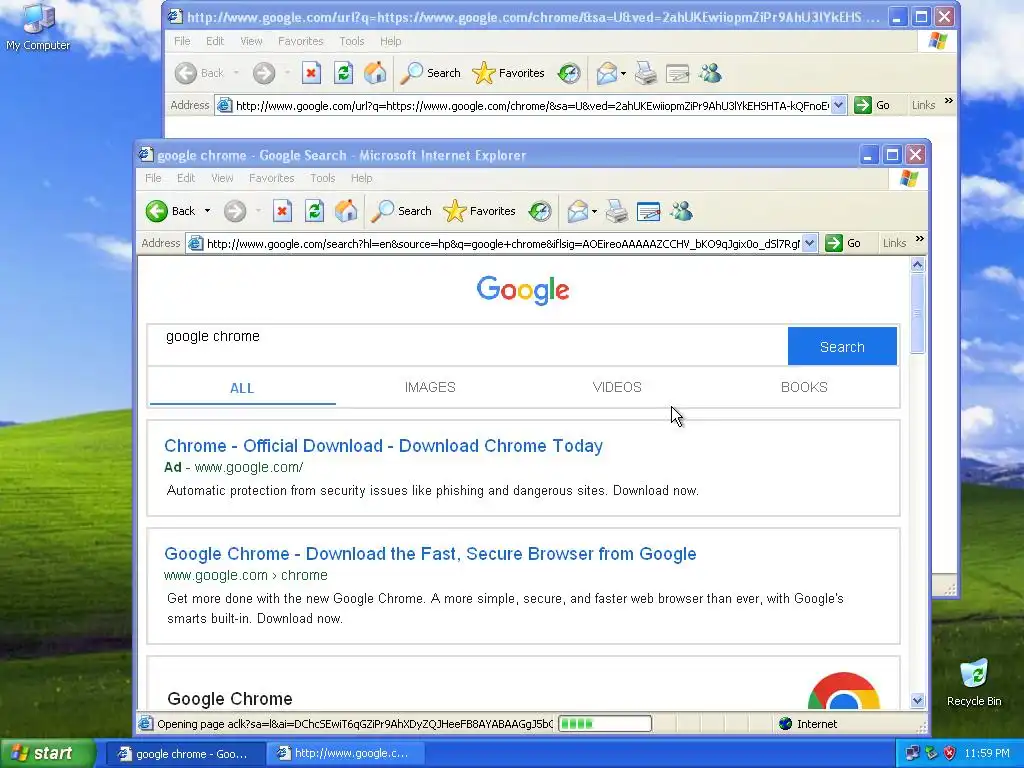
Task: Open Favorites star in front window
Action: [479, 211]
